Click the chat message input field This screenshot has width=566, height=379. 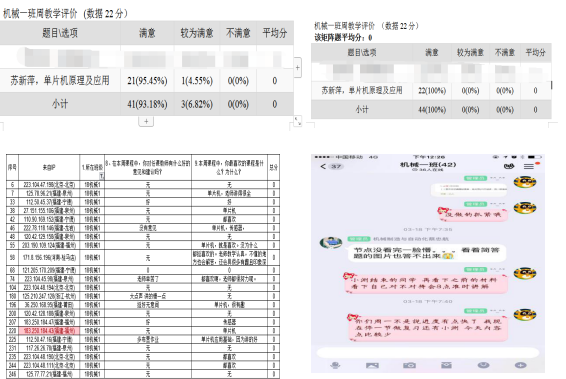(428, 352)
